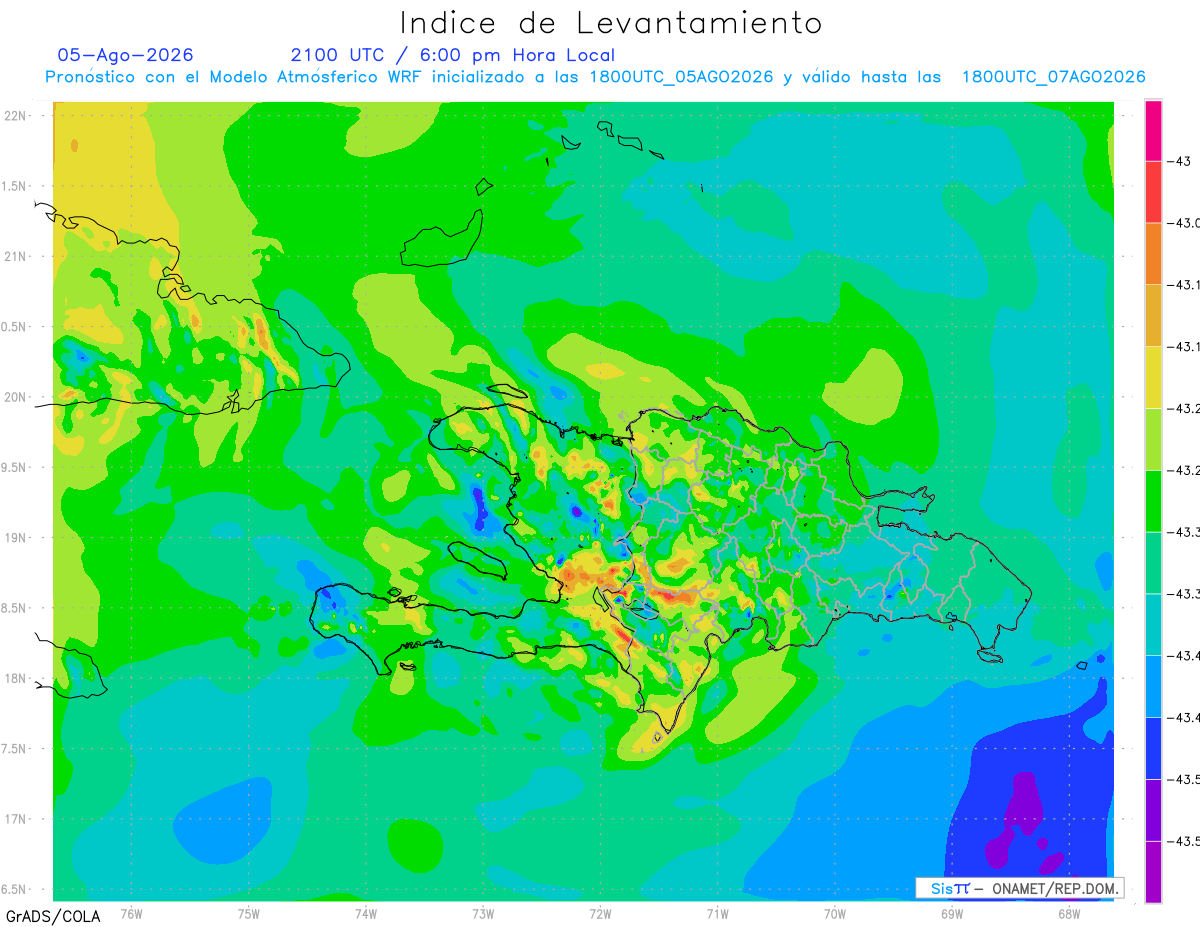The image size is (1200, 927).
Task: Pick the deep blue swatch in the colorbar
Action: [x=1153, y=748]
